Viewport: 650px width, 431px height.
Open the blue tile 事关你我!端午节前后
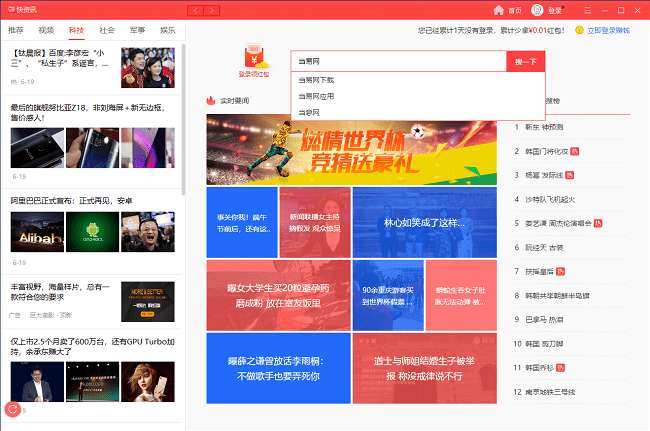pyautogui.click(x=242, y=223)
